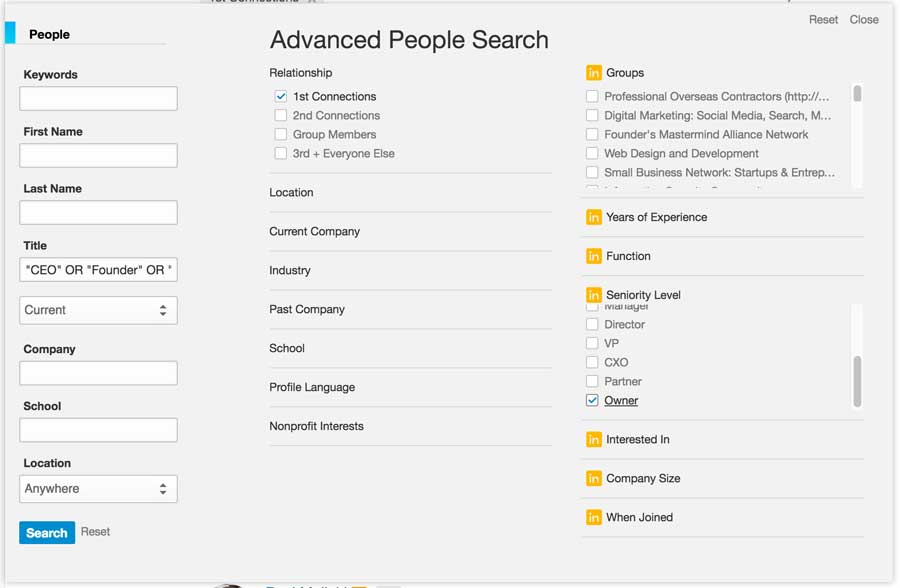Click into the Last Name field
The image size is (900, 588).
click(98, 212)
